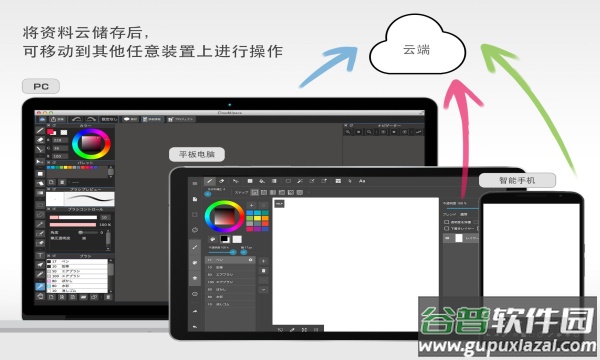The width and height of the screenshot is (600, 360).
Task: Add a brush with tablet plus button
Action: click(x=263, y=261)
